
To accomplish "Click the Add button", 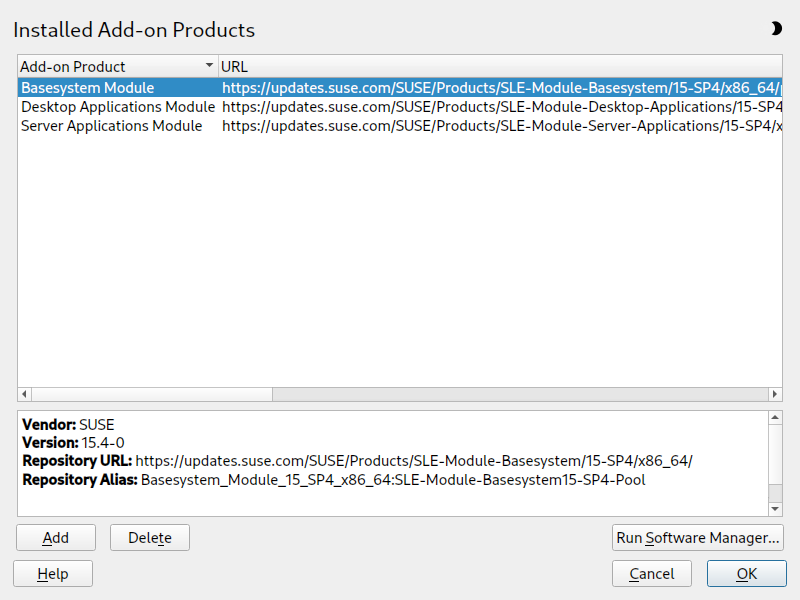I will pos(56,538).
